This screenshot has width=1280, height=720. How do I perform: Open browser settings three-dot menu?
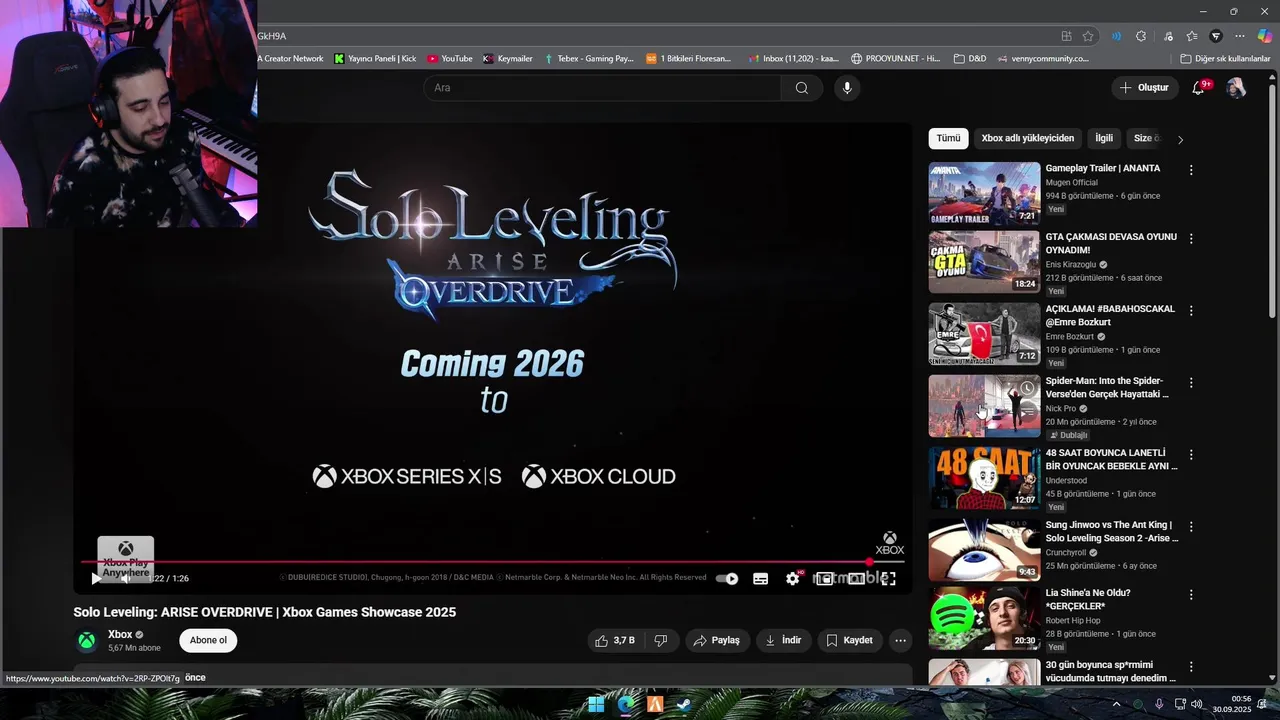(1240, 36)
